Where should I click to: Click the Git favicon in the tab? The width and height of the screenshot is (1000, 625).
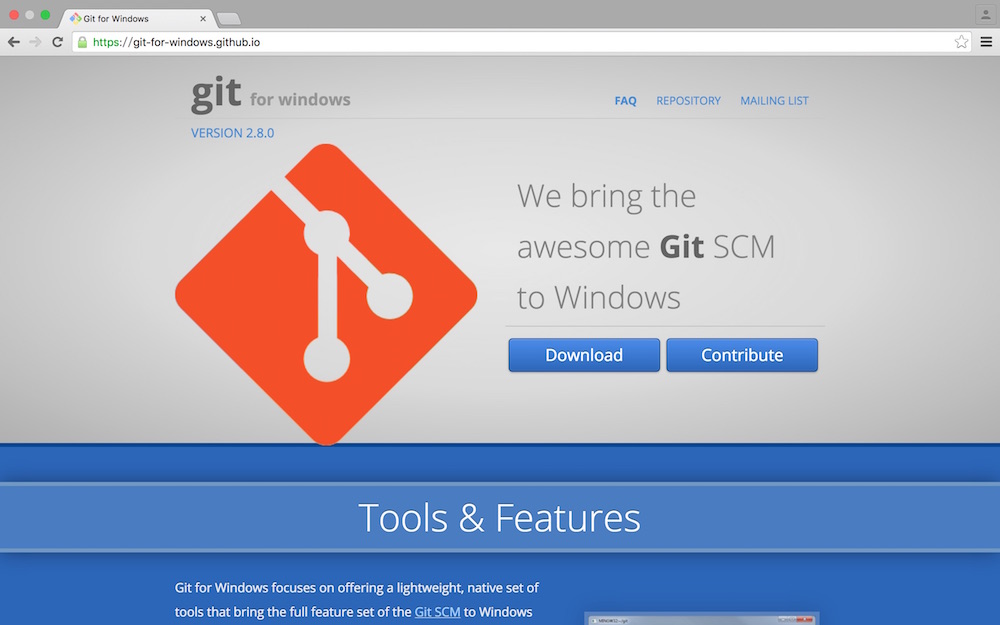click(75, 18)
